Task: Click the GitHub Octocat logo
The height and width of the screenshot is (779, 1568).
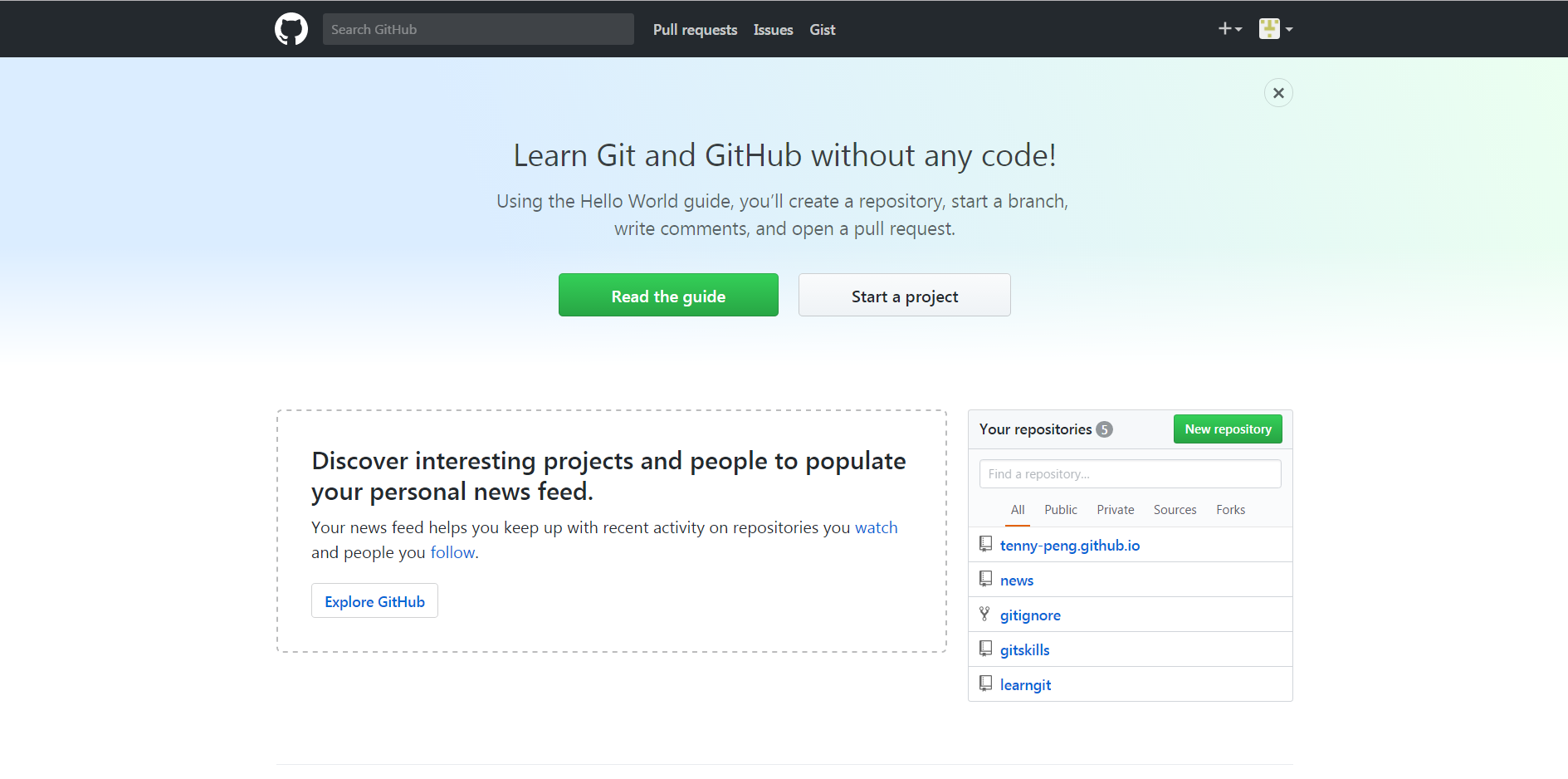Action: [291, 29]
